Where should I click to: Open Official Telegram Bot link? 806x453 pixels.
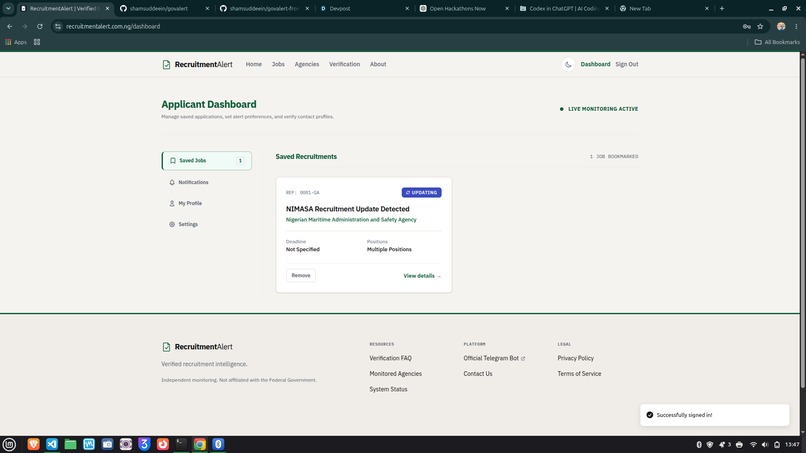point(494,358)
